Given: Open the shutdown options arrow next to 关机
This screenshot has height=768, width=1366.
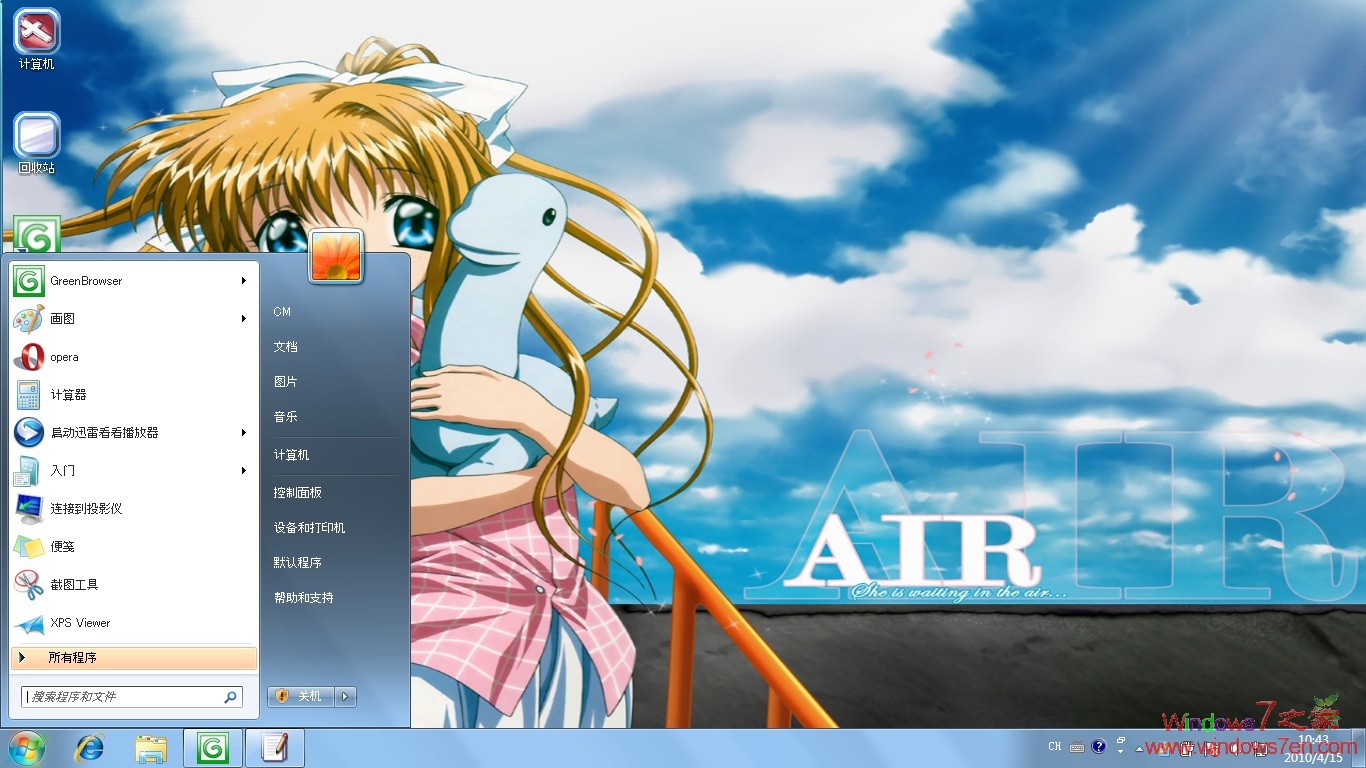Looking at the screenshot, I should [x=345, y=696].
